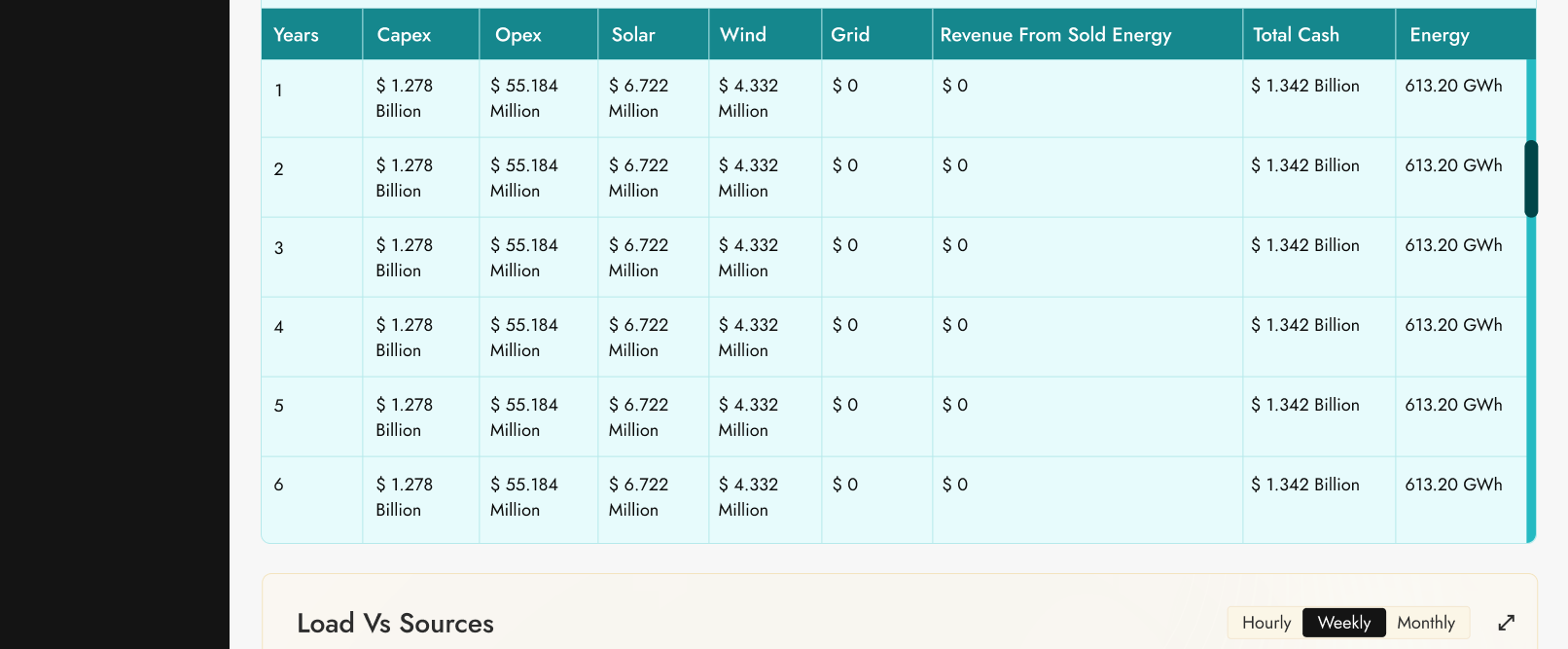Screen dimensions: 1568x649
Task: Click the Grid column header
Action: [850, 35]
